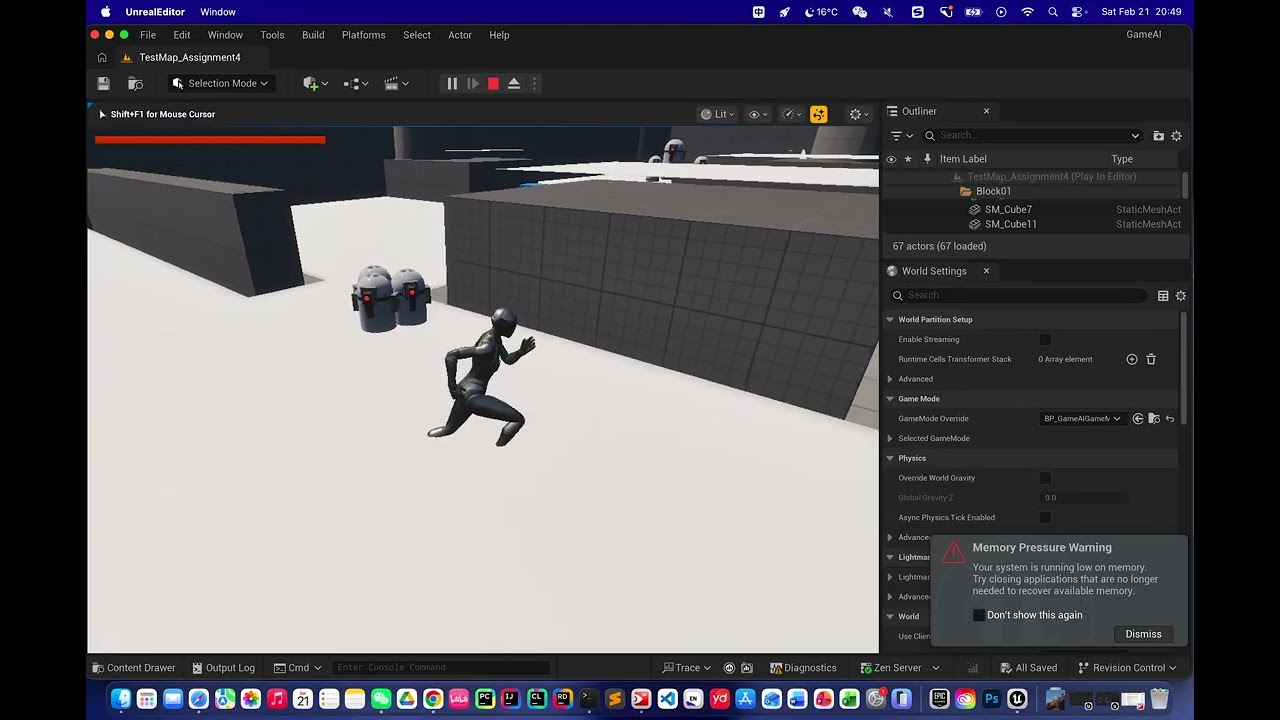
Task: Check Don't show this again
Action: [x=979, y=615]
